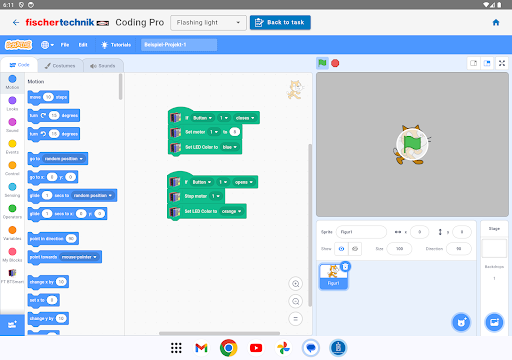Click the fischertechnik logo
Screen dimensions: 512x360
click(67, 22)
